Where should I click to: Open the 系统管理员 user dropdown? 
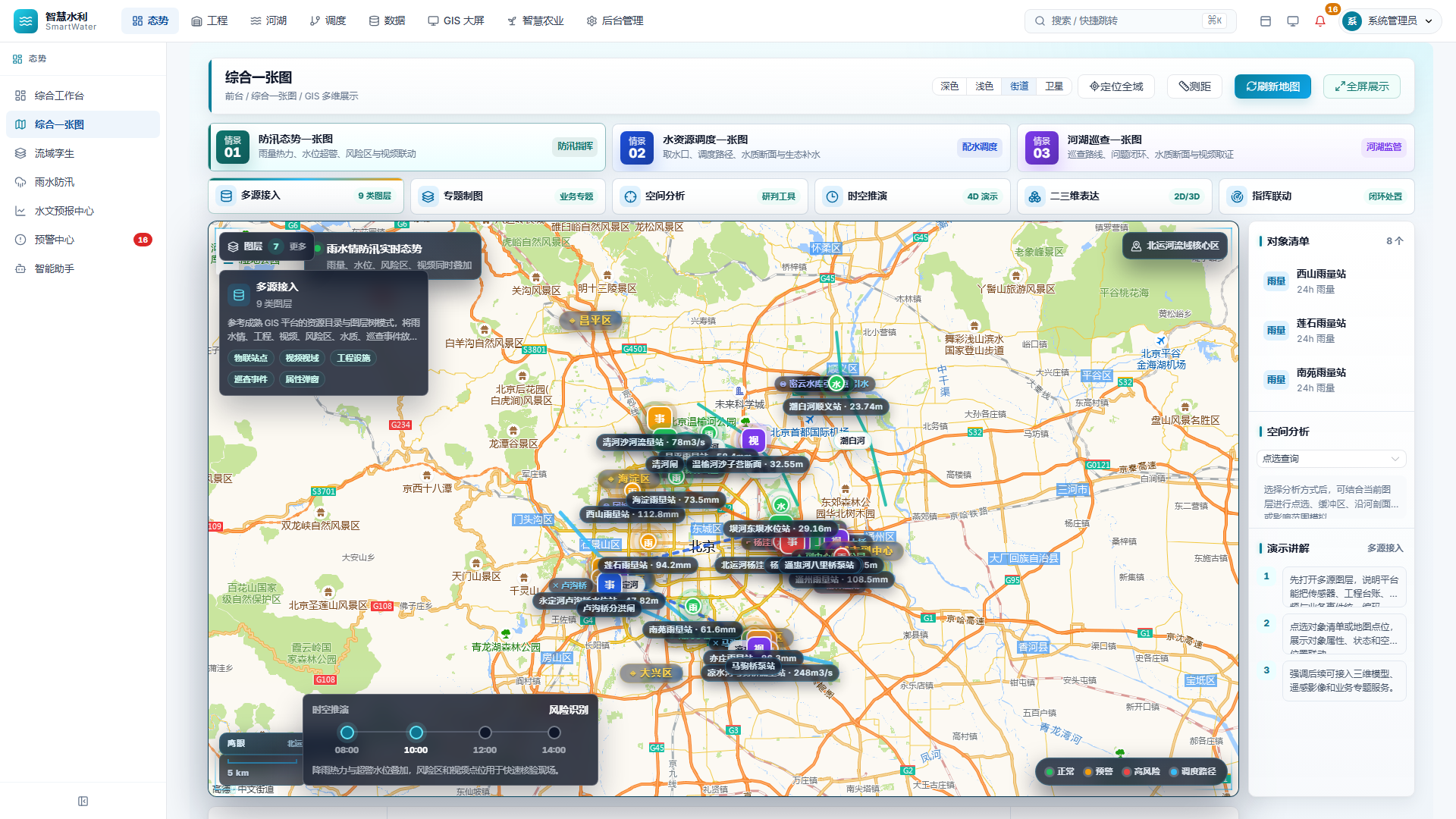tap(1391, 21)
